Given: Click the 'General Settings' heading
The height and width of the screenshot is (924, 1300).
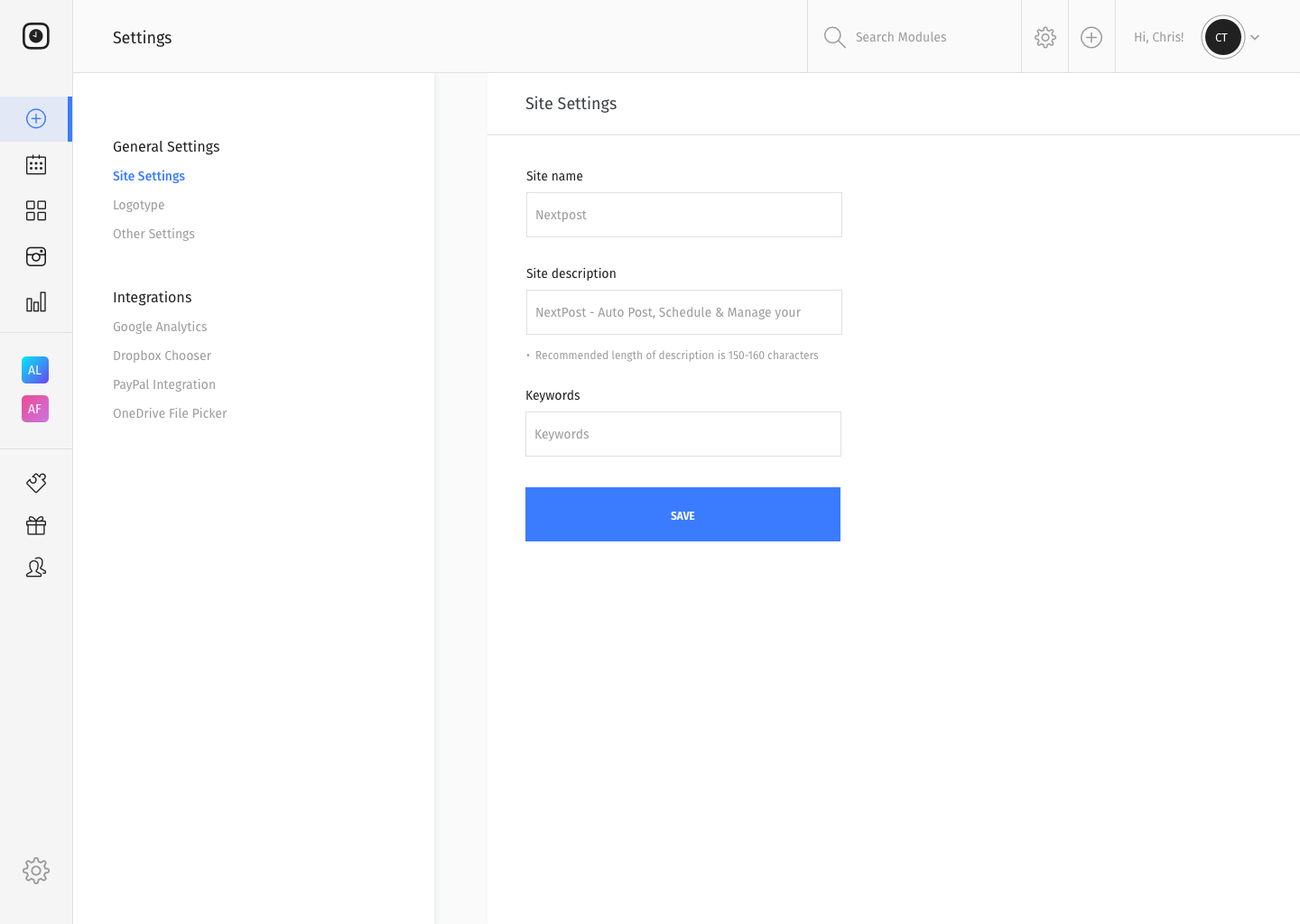Looking at the screenshot, I should click(x=166, y=146).
